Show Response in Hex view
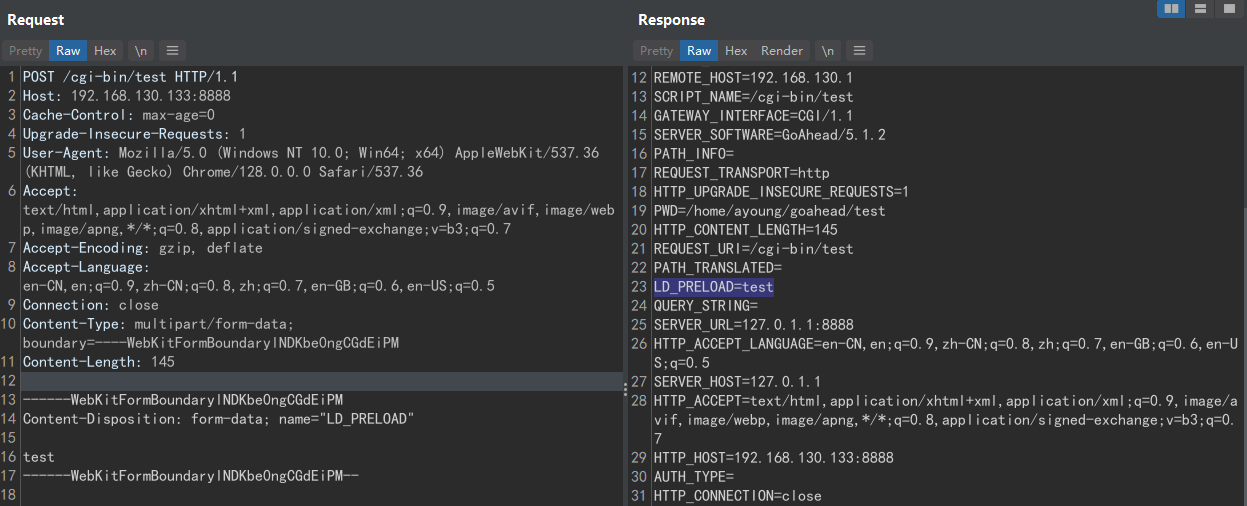Image resolution: width=1247 pixels, height=506 pixels. tap(736, 50)
